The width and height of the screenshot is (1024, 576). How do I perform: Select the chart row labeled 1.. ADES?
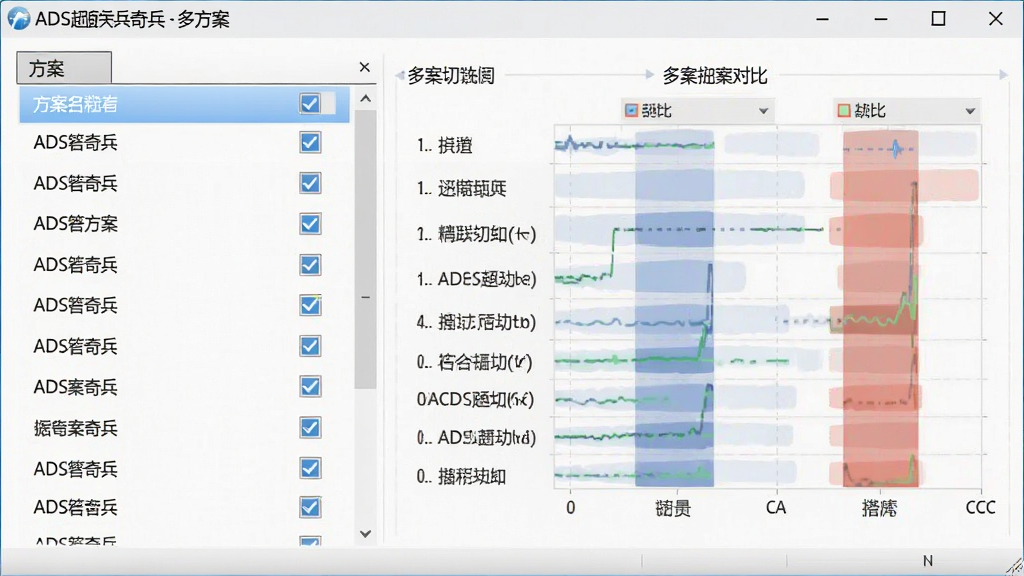click(476, 279)
